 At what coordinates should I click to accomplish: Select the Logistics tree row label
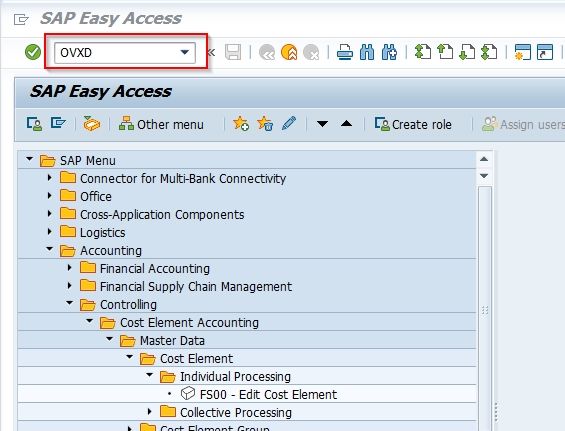(103, 232)
